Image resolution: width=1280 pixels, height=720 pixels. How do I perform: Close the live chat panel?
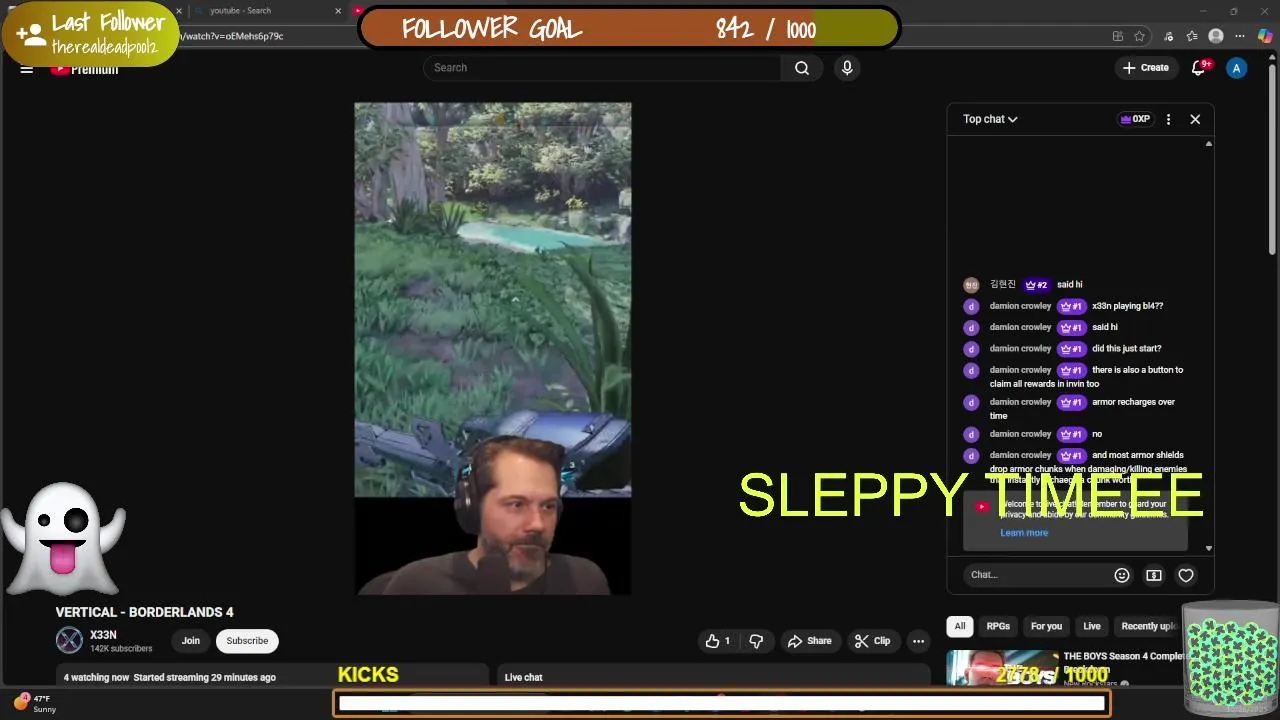tap(1195, 119)
